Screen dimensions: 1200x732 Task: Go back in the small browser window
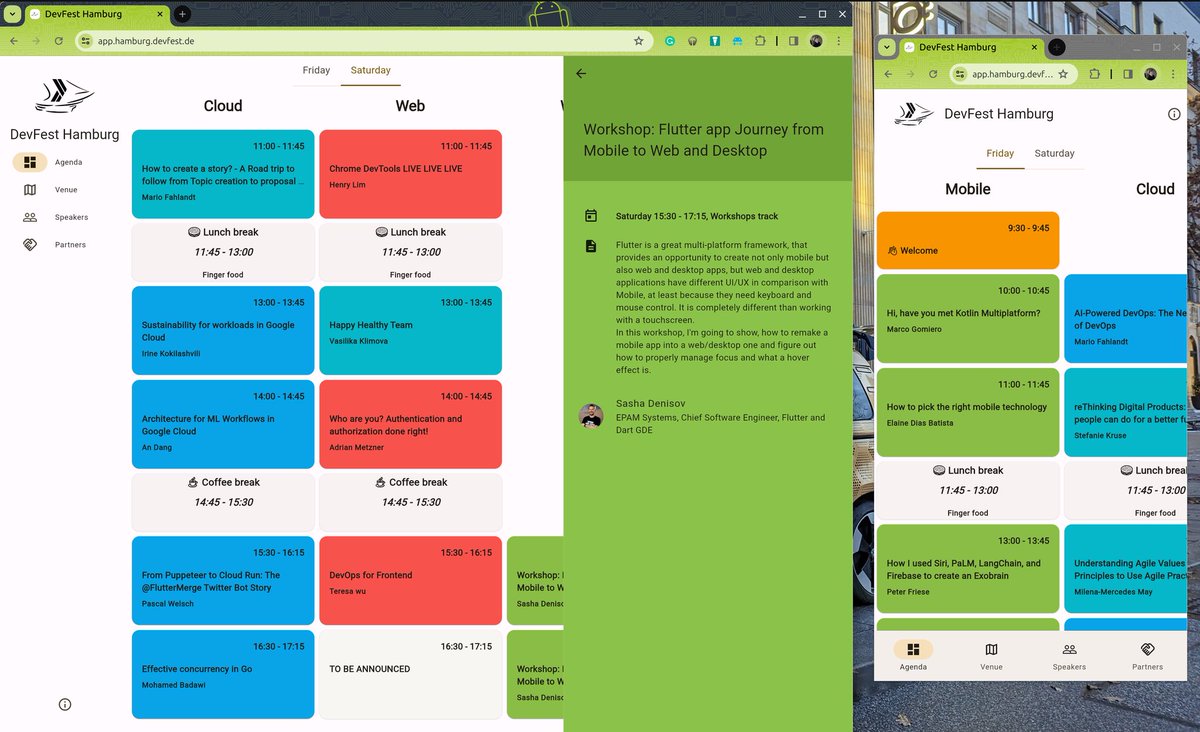pos(888,74)
